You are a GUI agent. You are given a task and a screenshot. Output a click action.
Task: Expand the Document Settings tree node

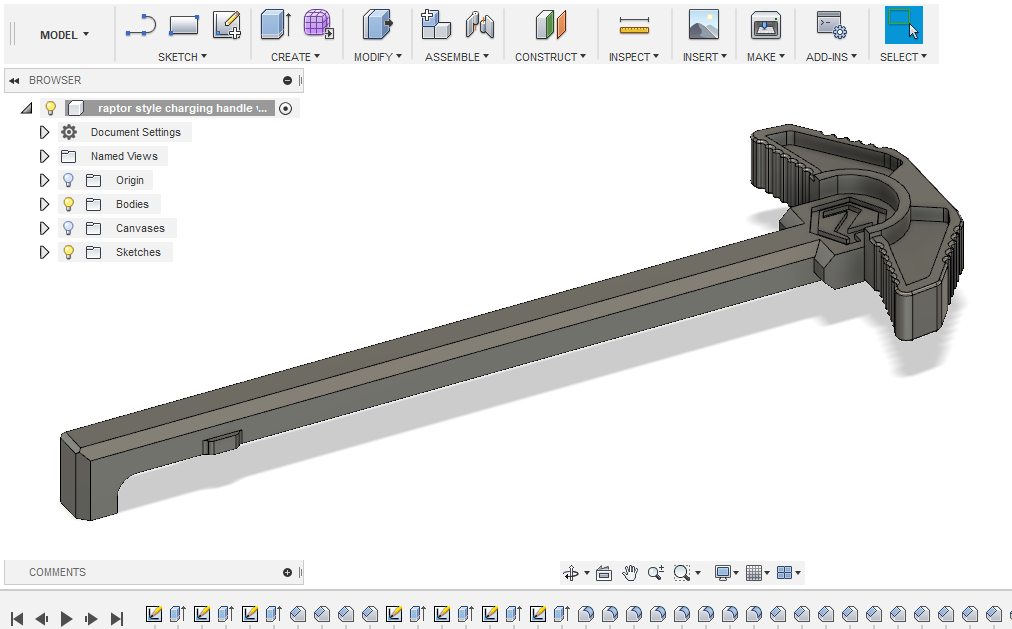44,132
